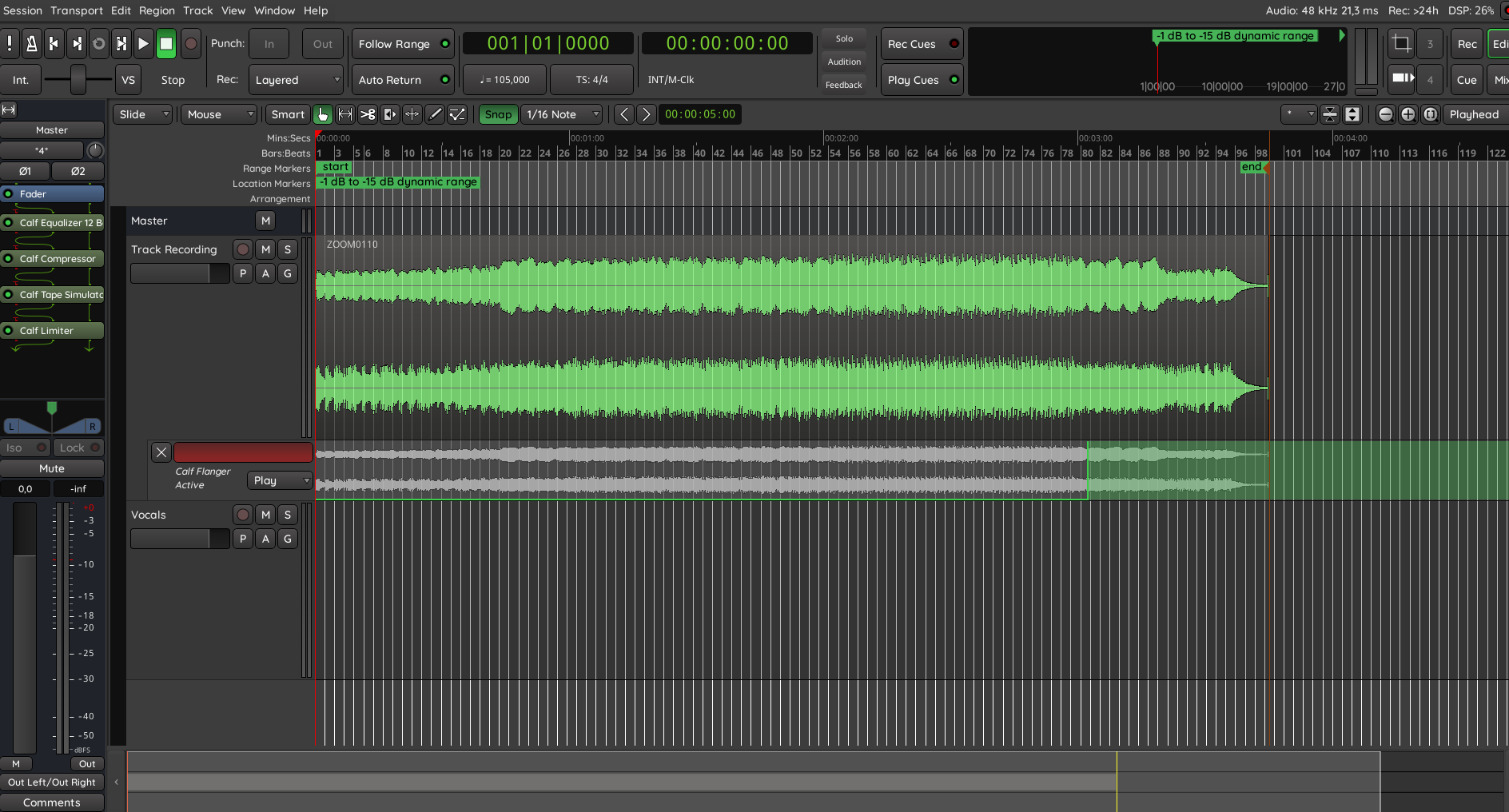Open the Edit menu
The width and height of the screenshot is (1509, 812).
(121, 10)
